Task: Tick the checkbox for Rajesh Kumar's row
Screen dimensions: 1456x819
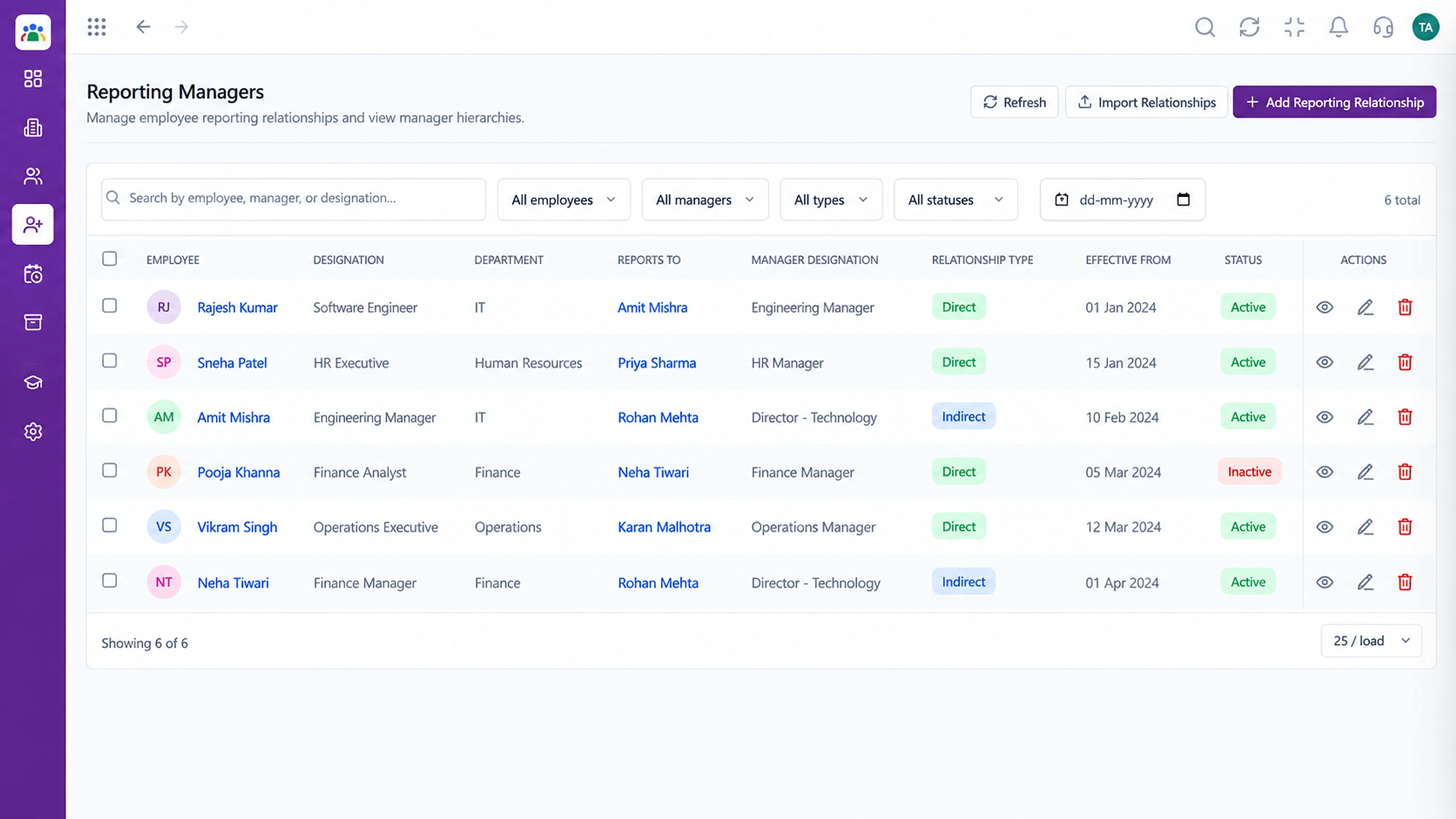Action: [x=110, y=305]
